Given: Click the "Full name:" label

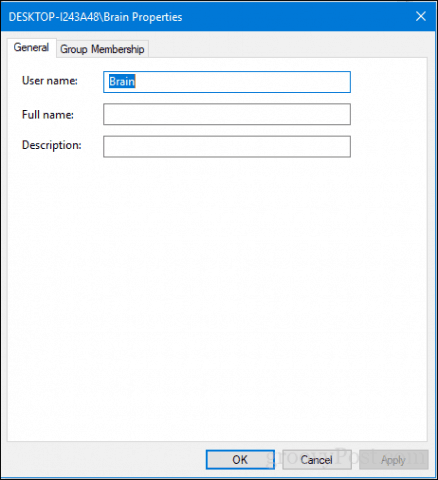Looking at the screenshot, I should click(48, 115).
